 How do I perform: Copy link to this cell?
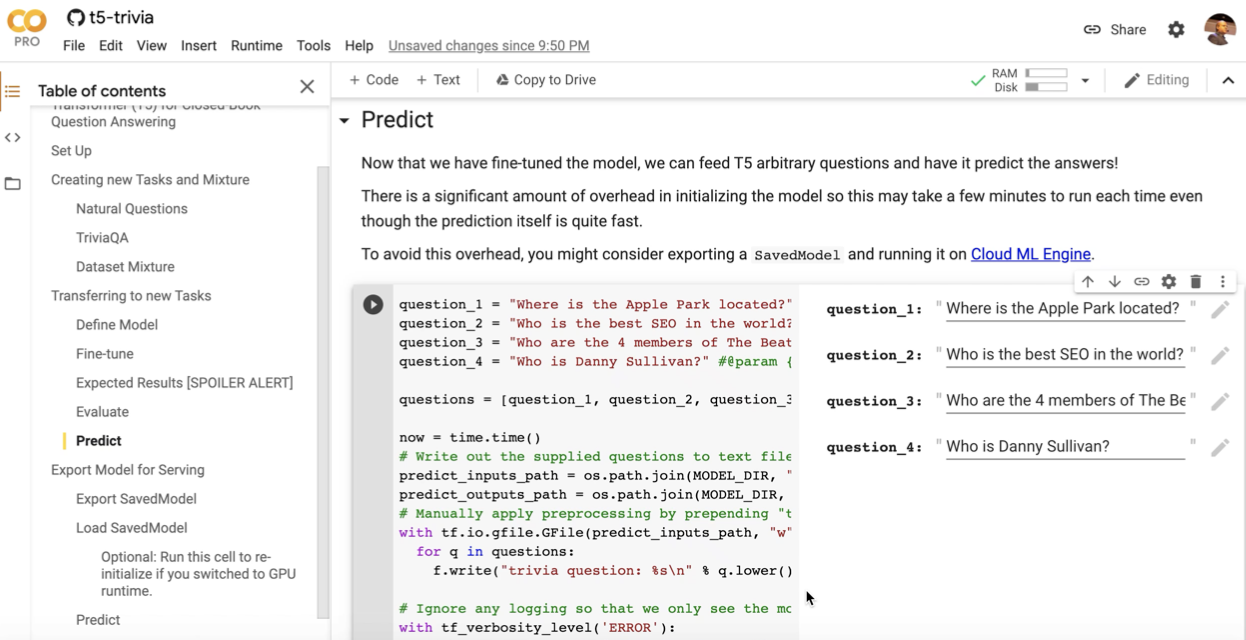coord(1141,282)
